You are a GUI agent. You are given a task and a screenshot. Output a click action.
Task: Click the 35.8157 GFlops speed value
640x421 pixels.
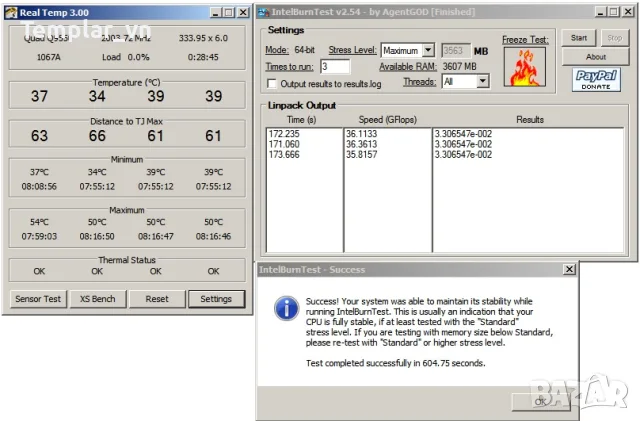coord(362,155)
